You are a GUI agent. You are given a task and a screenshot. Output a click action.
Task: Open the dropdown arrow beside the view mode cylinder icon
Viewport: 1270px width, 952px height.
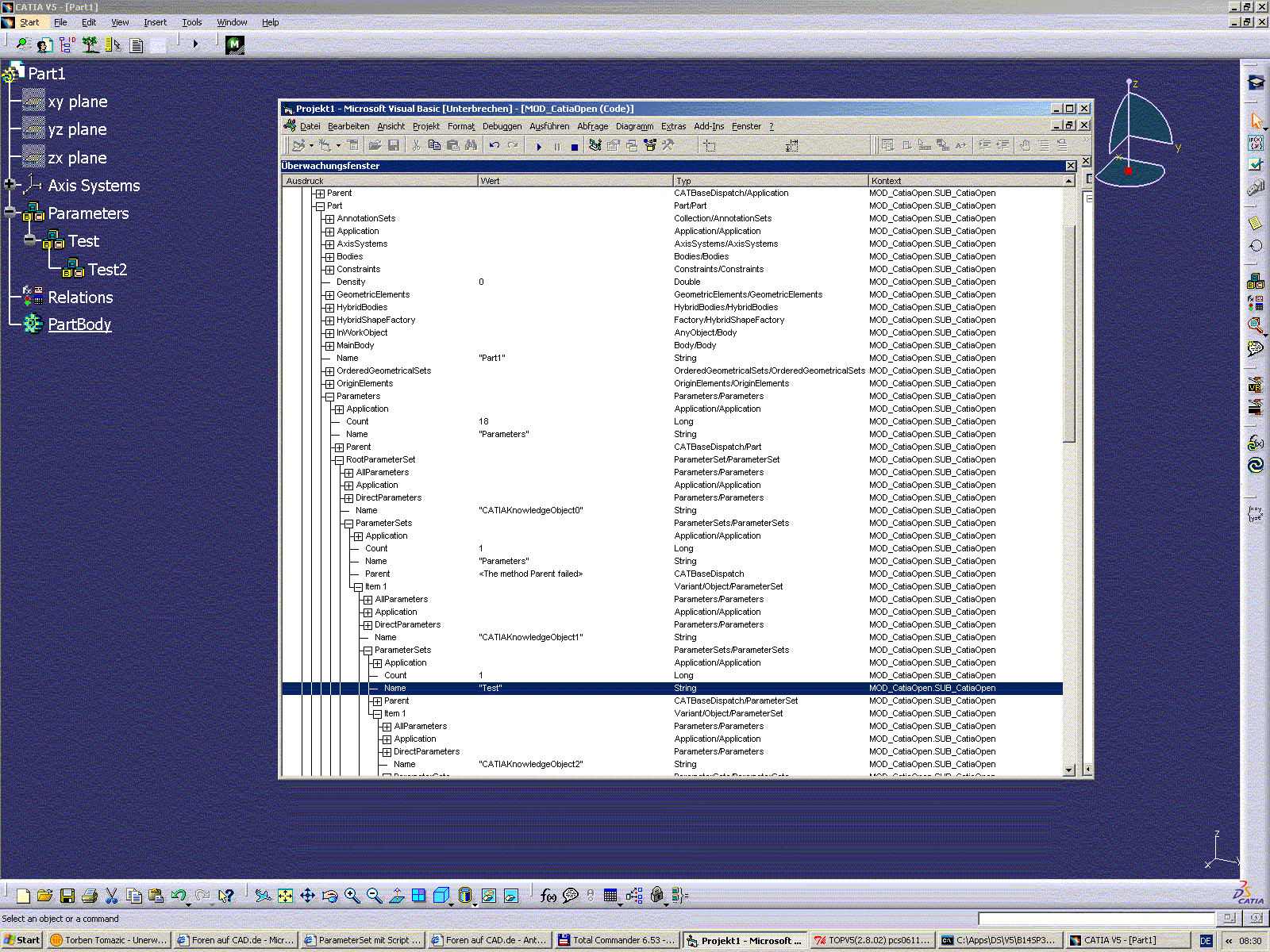(x=475, y=904)
